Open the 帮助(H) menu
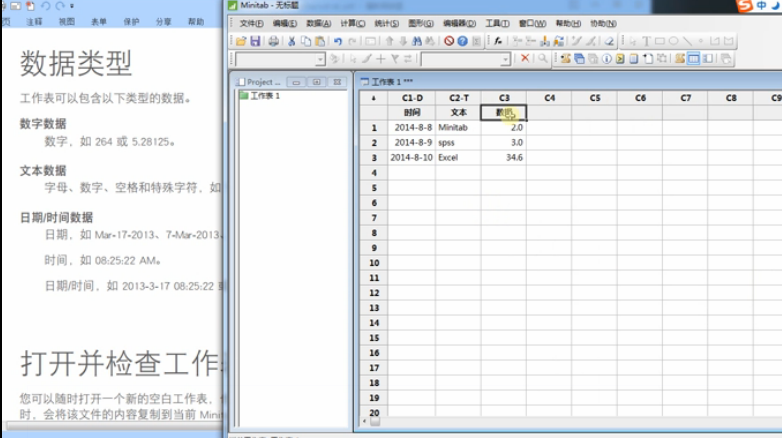Screen dimensions: 782x438 (568, 23)
